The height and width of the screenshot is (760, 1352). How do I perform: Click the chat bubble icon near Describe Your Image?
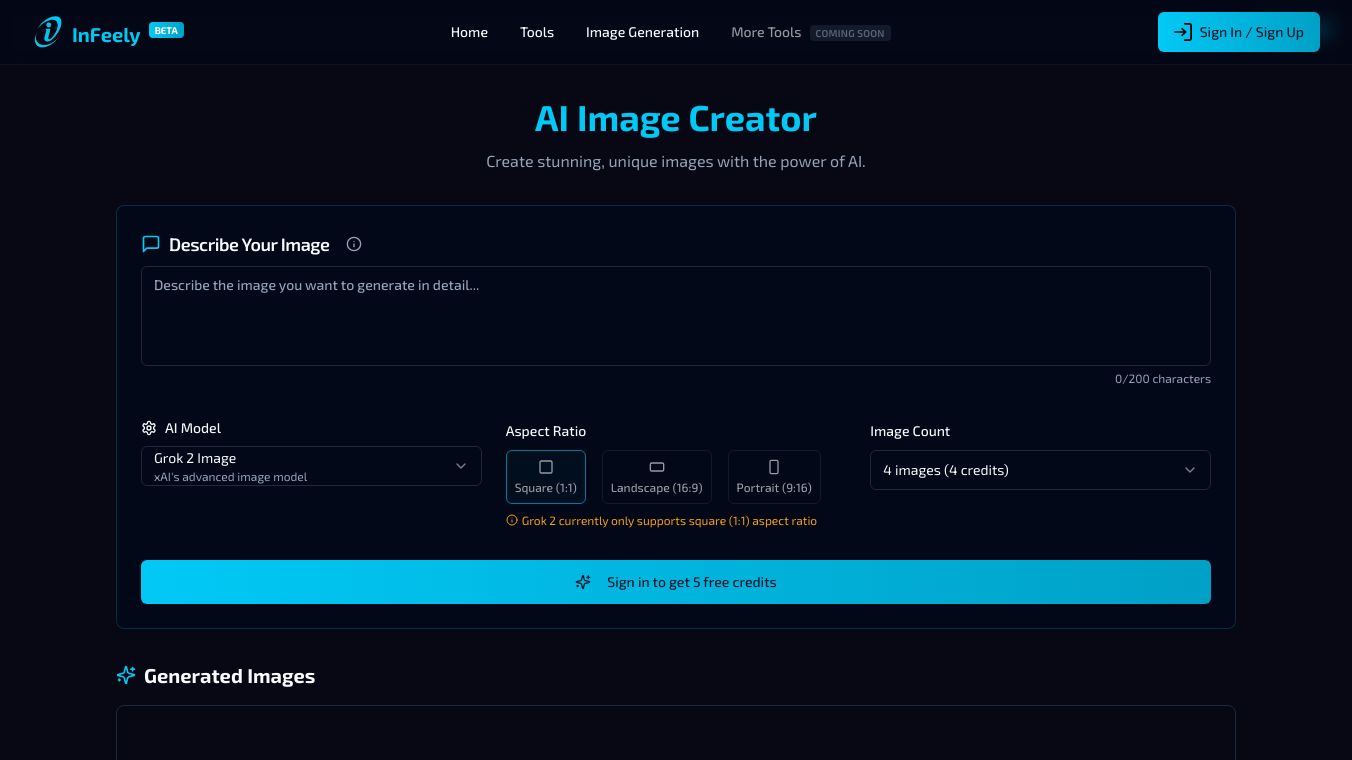tap(151, 244)
